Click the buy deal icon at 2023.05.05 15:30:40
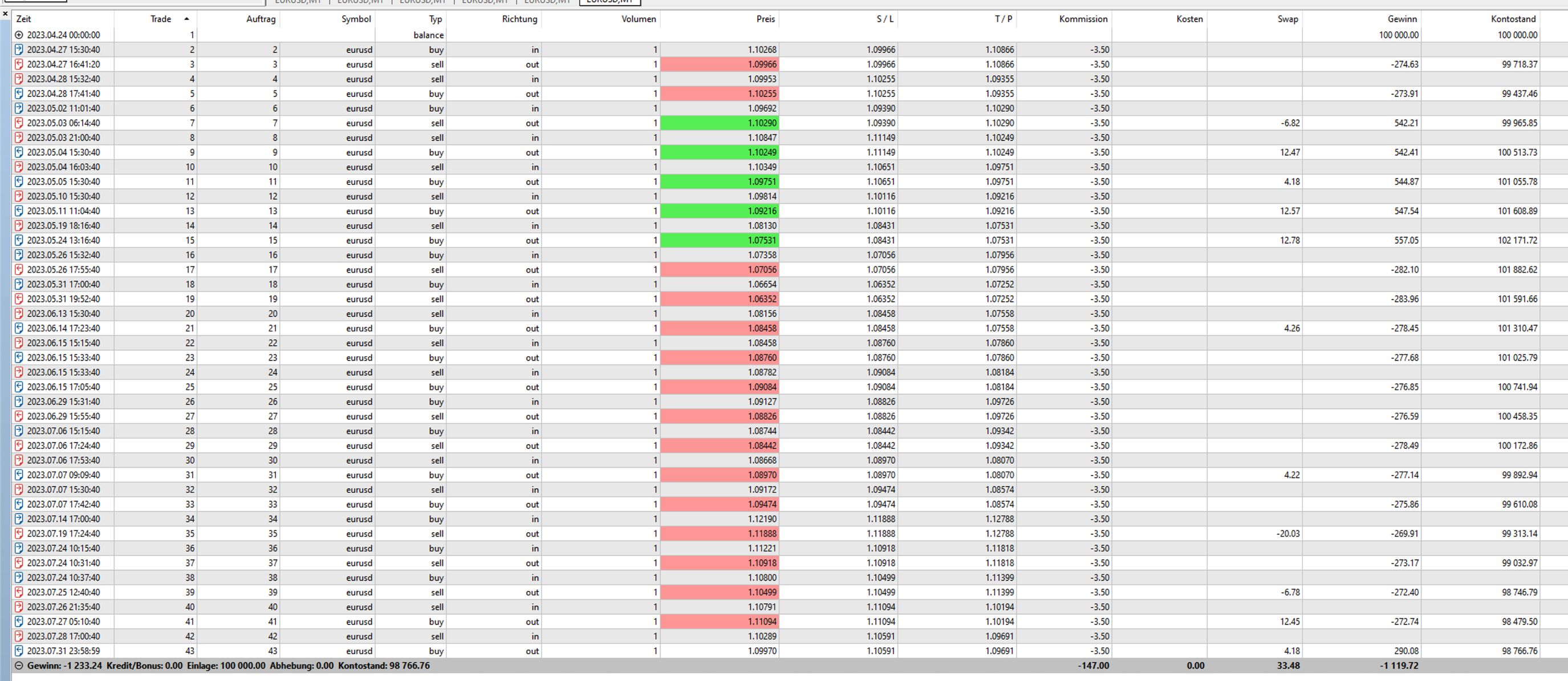The width and height of the screenshot is (1568, 681). click(19, 181)
